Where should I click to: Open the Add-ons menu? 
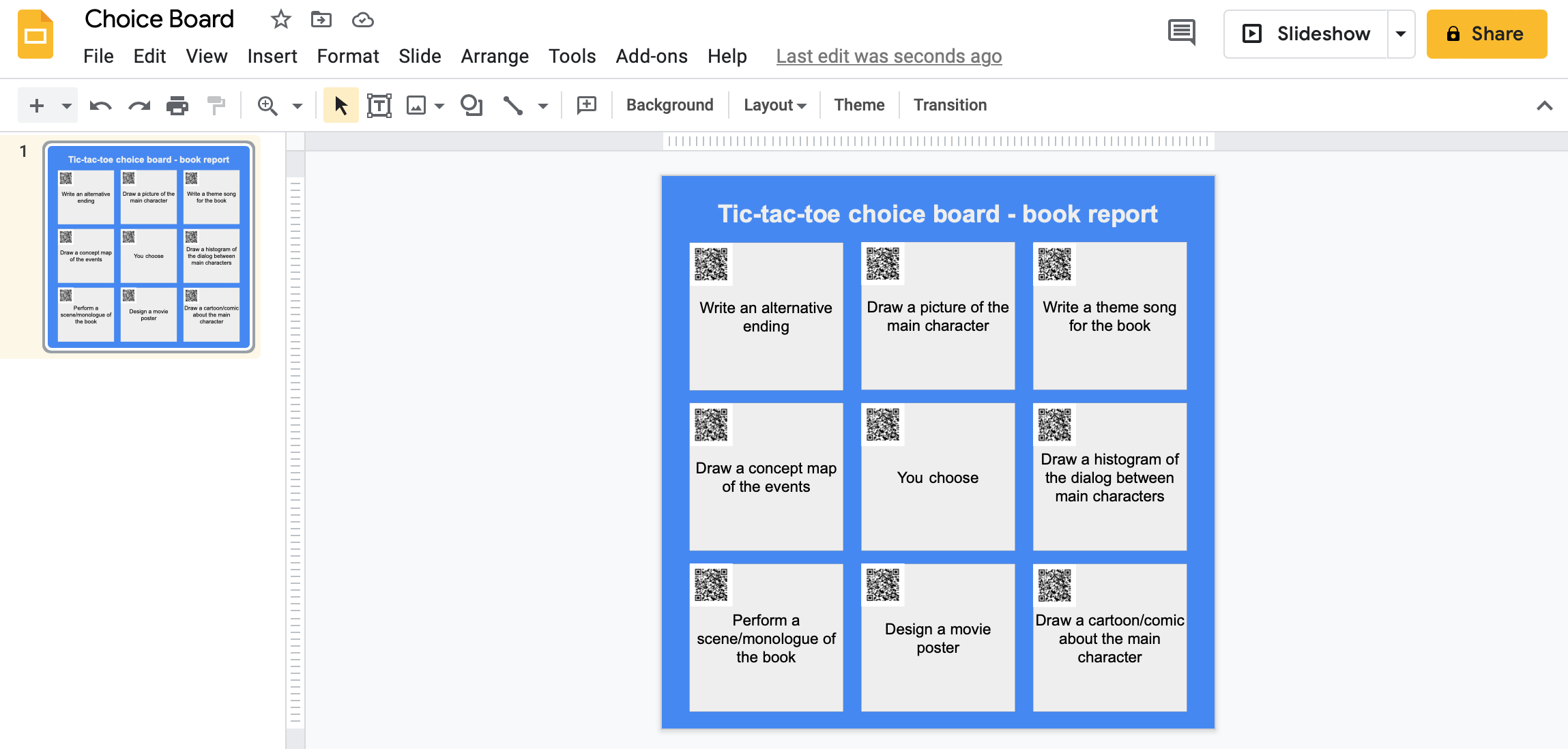click(x=651, y=56)
